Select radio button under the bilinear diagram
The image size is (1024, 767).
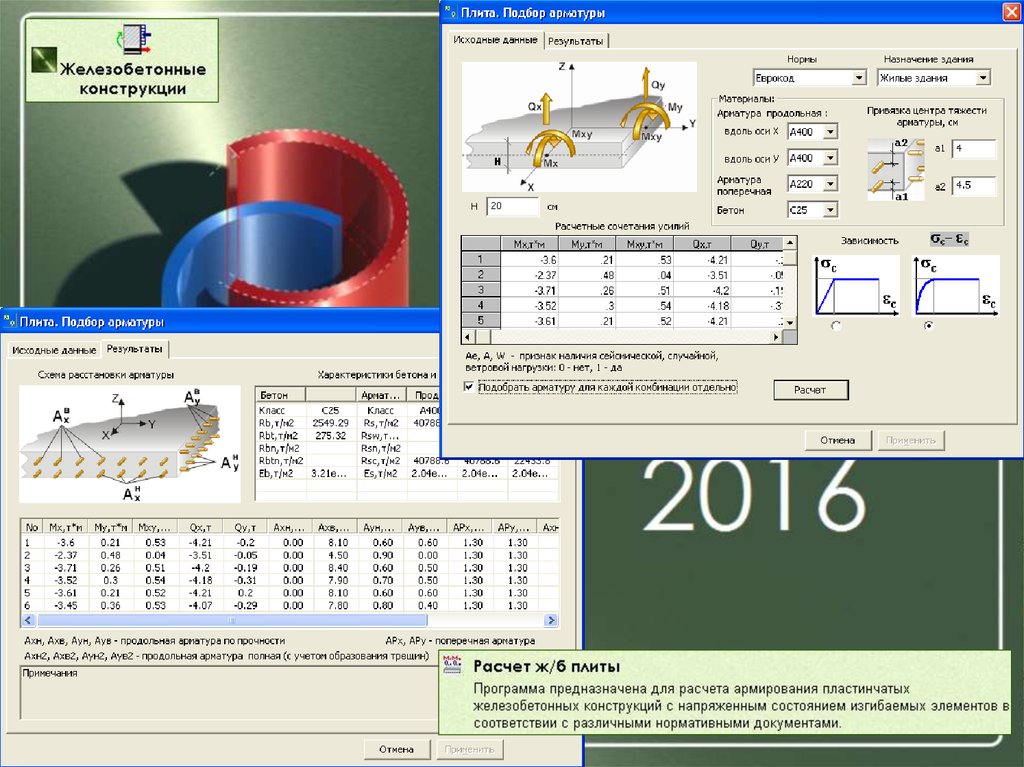[836, 326]
